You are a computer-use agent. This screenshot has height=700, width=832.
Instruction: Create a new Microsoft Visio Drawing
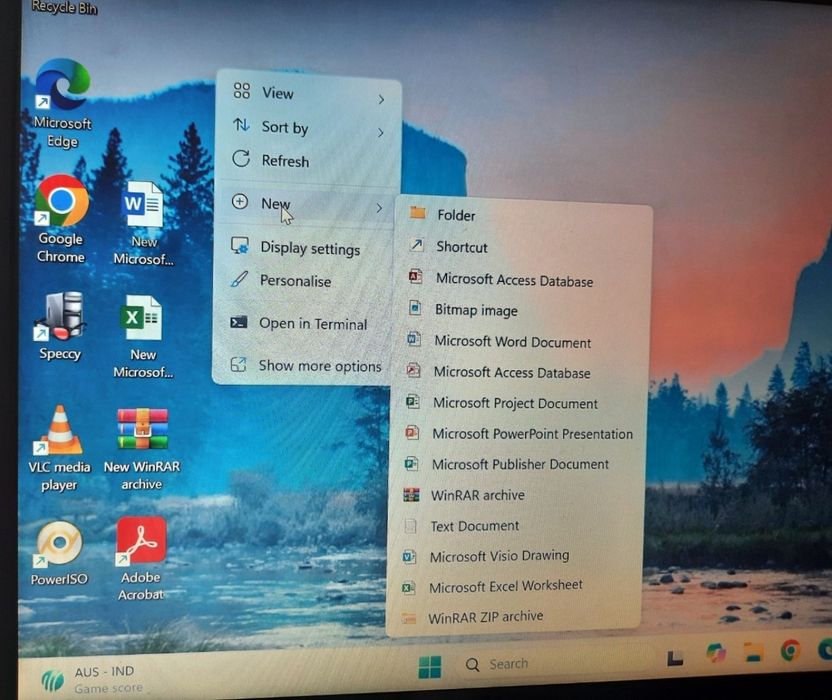(x=517, y=556)
